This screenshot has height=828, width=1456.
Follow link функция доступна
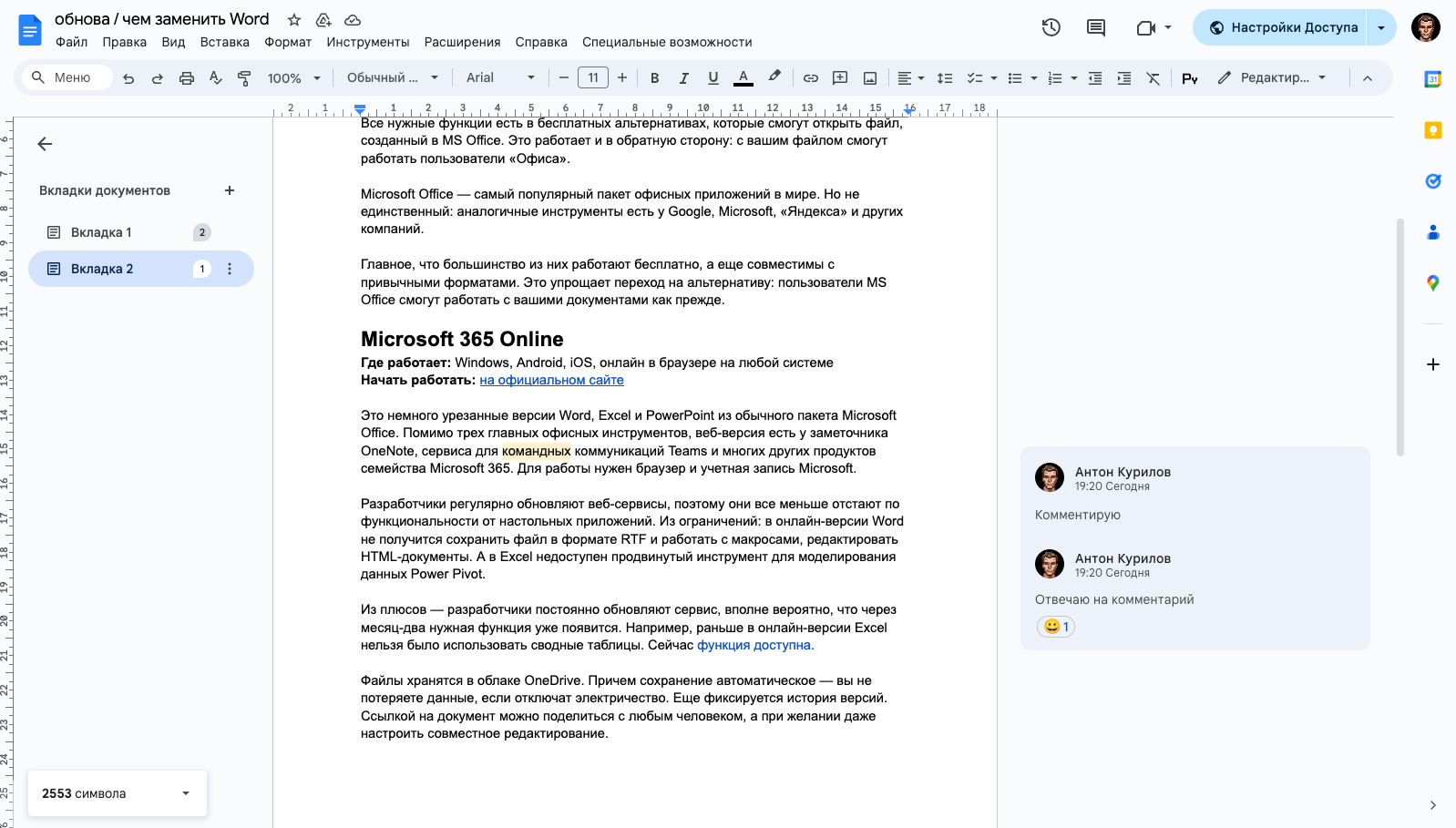coord(755,645)
